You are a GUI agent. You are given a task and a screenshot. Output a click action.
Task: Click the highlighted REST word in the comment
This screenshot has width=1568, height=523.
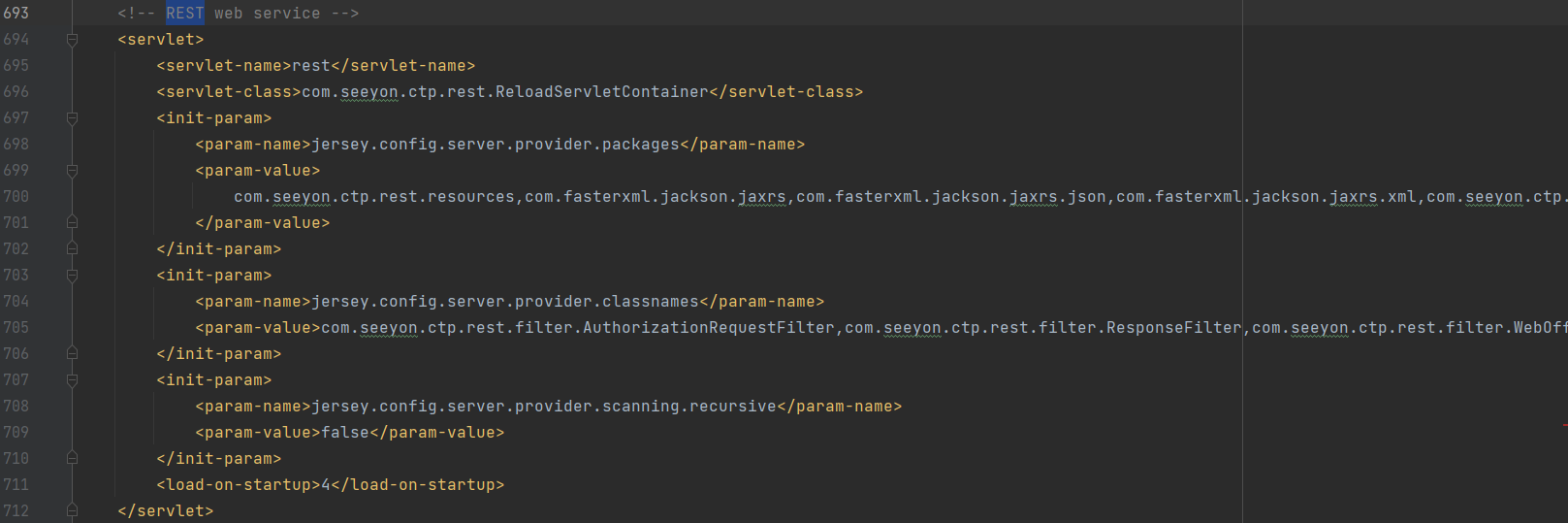tap(184, 14)
